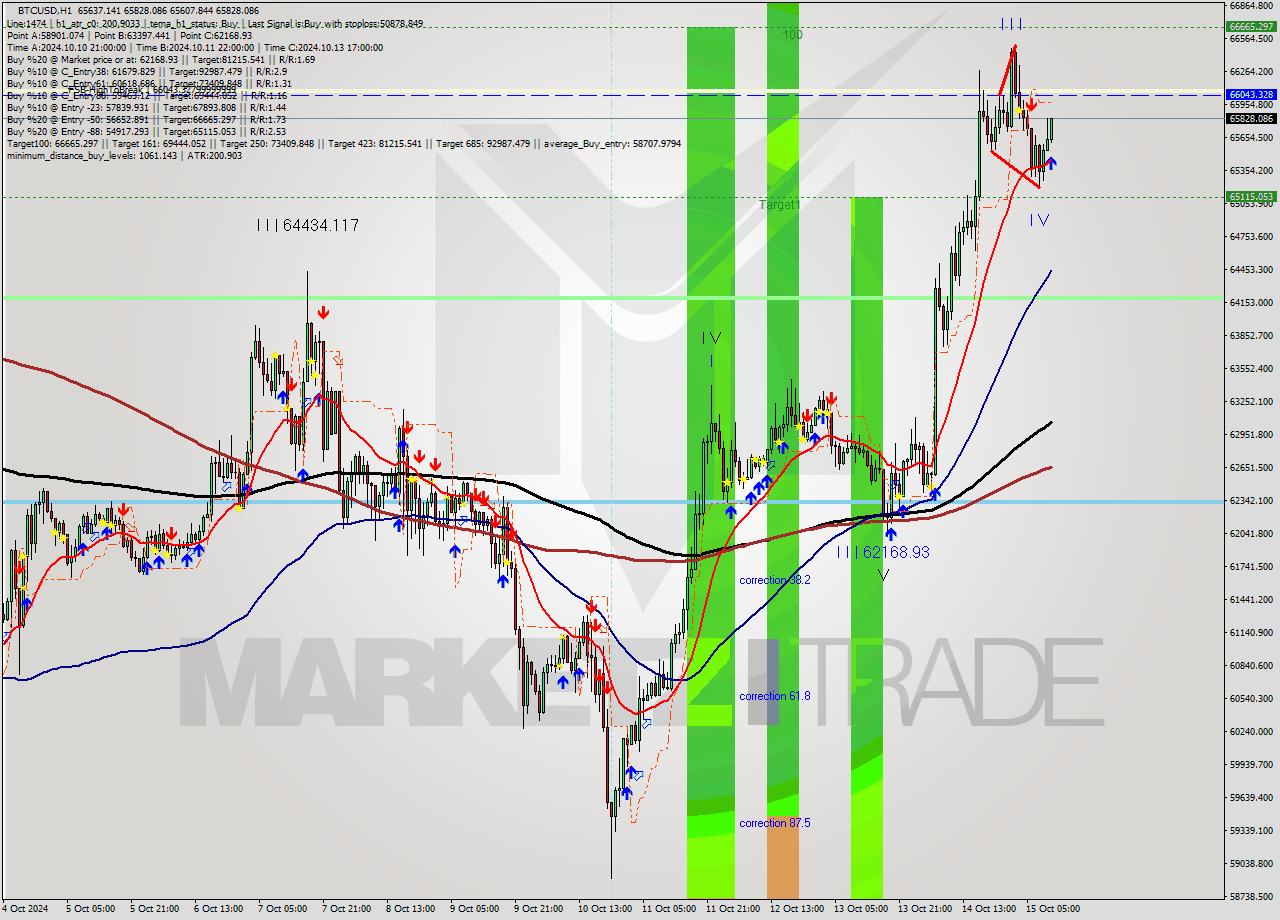The image size is (1280, 920).
Task: Click the 'correction 87.5' label
Action: (775, 823)
